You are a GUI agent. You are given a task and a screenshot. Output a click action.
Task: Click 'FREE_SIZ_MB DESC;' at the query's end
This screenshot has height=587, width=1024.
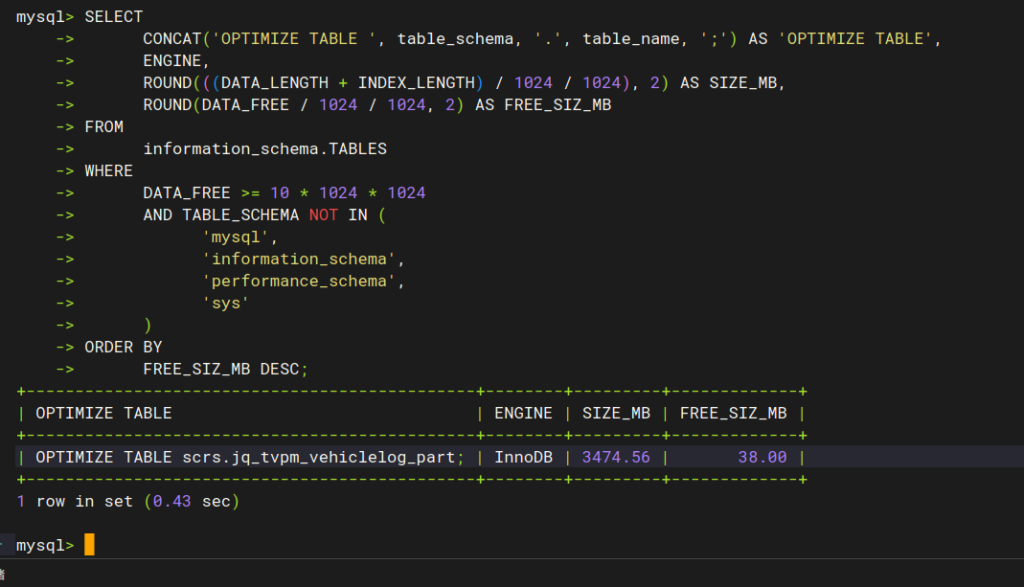[x=225, y=369]
